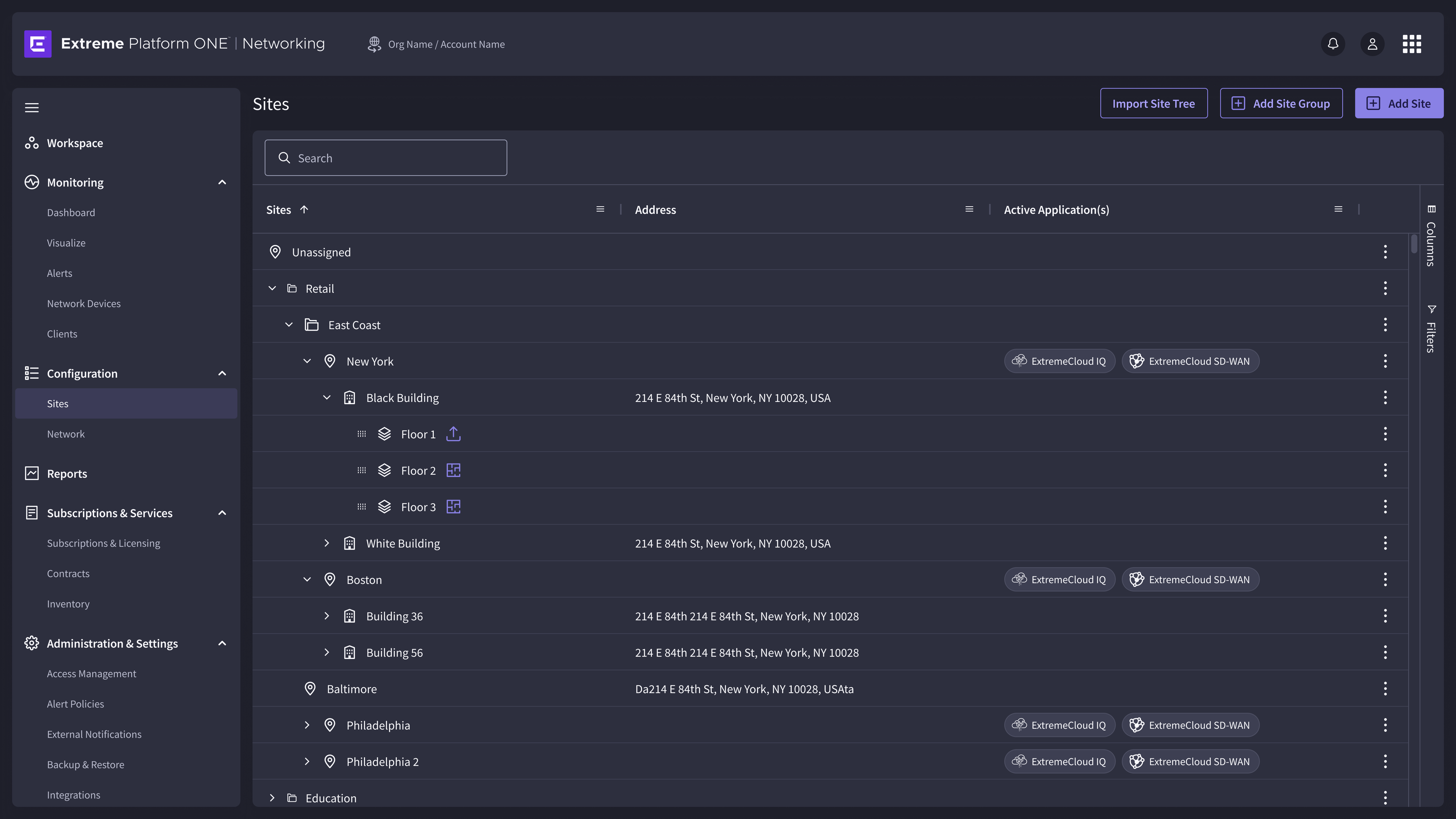Click the drag handle of Floor 1
Screen dimensions: 1456x819
[x=362, y=434]
